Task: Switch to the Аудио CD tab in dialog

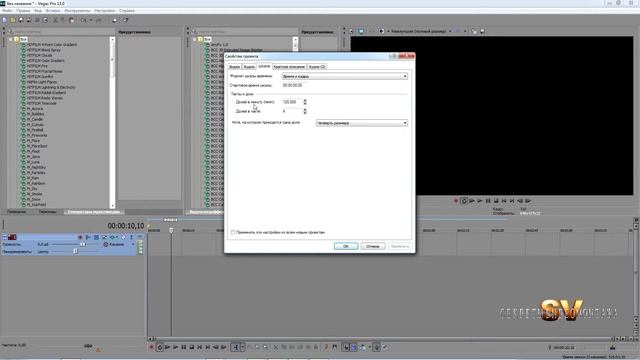Action: click(317, 67)
